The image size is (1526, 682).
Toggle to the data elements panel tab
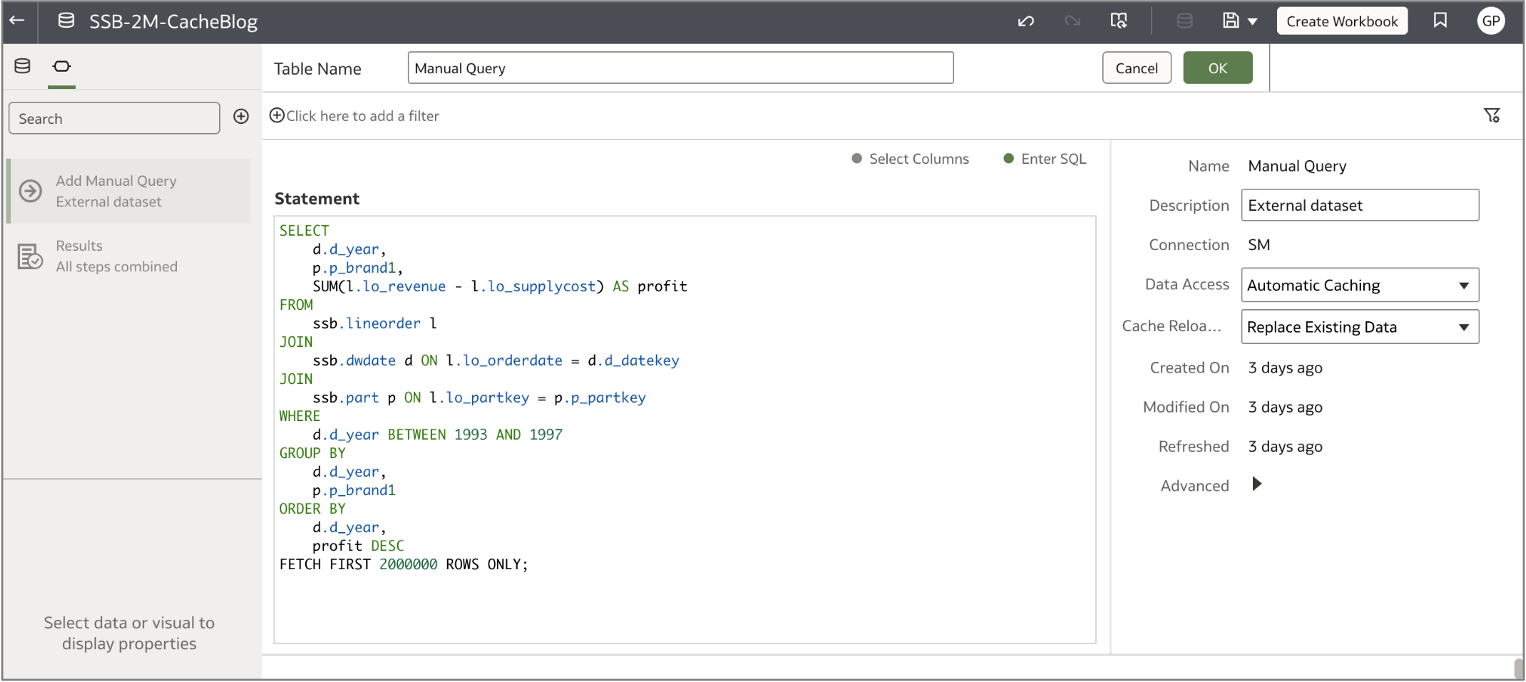pyautogui.click(x=22, y=66)
